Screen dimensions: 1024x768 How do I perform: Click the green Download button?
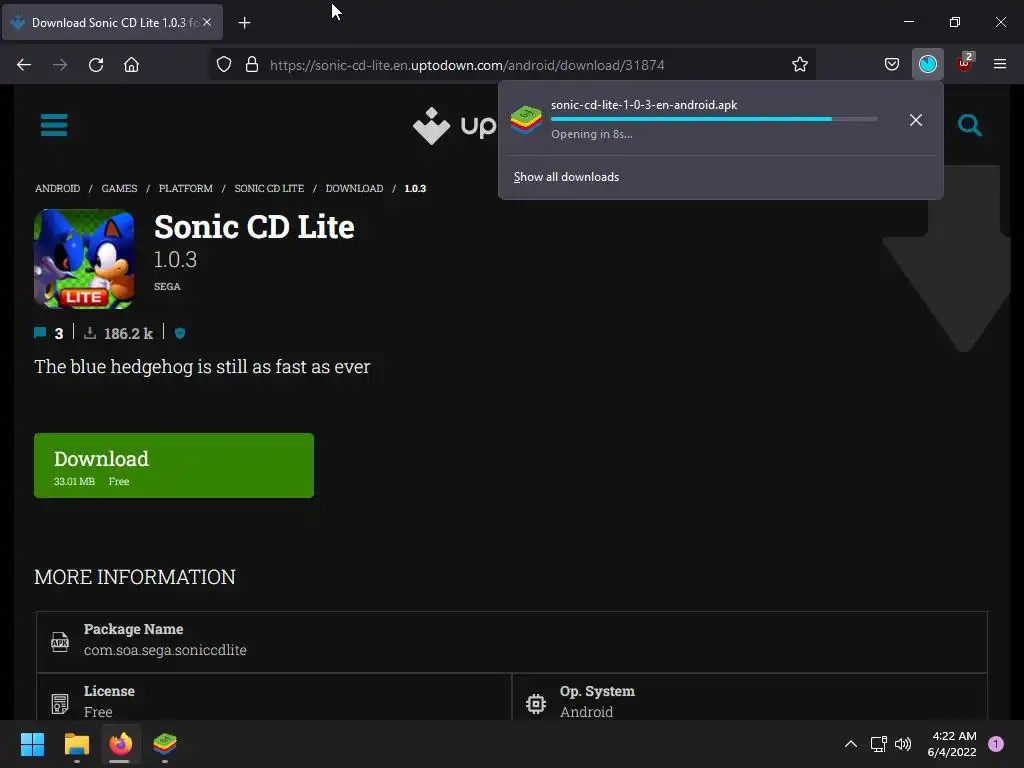click(x=174, y=465)
